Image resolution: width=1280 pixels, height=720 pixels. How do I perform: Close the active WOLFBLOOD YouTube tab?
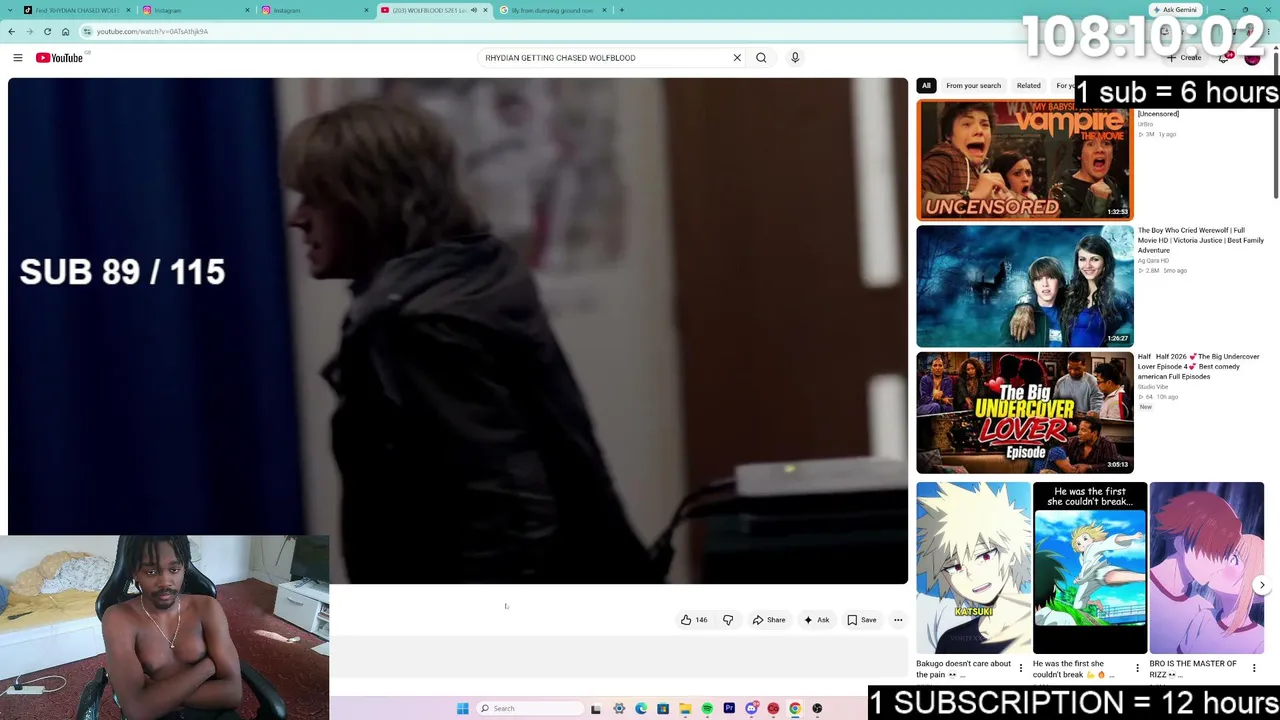pos(485,10)
